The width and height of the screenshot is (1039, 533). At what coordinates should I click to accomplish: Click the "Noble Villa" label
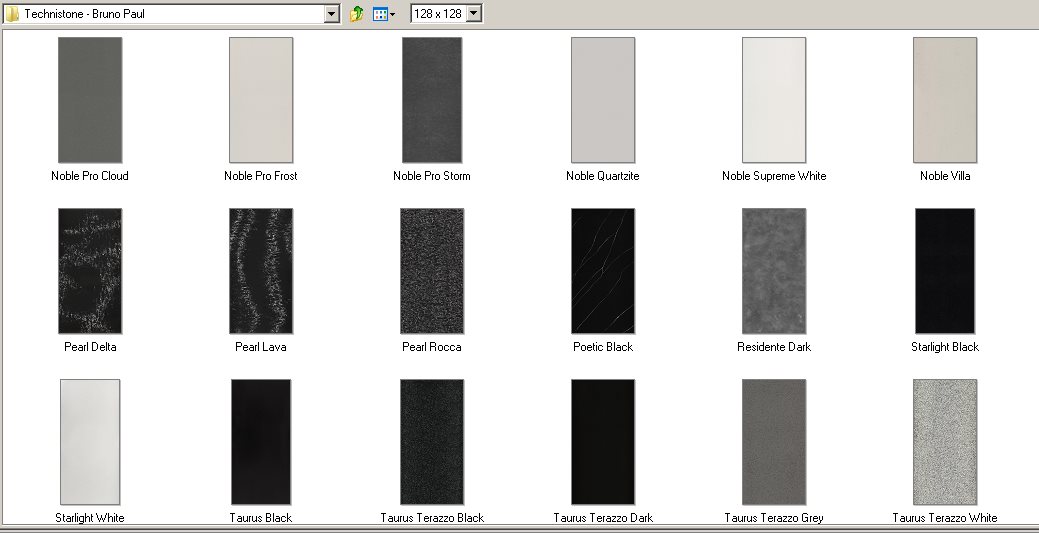[x=945, y=176]
